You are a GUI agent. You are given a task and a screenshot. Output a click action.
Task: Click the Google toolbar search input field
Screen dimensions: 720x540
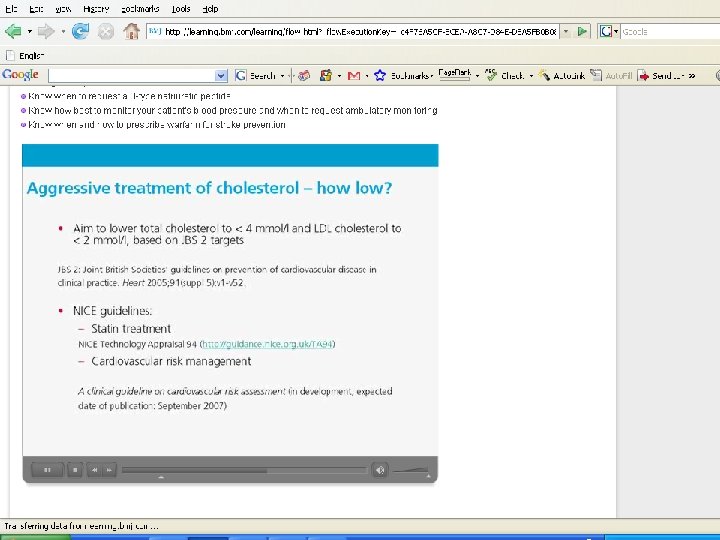click(131, 76)
